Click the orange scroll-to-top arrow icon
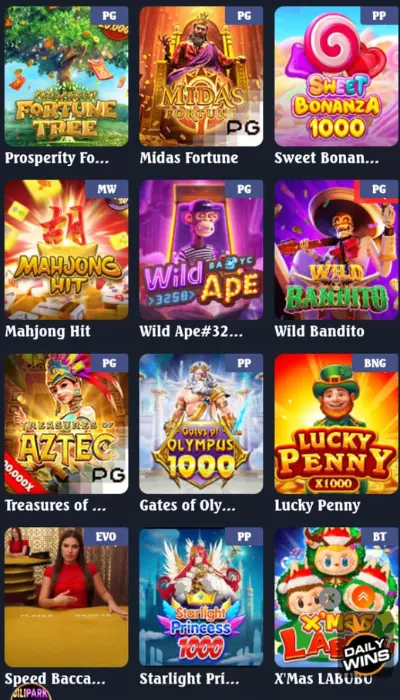This screenshot has width=400, height=700. 360,597
